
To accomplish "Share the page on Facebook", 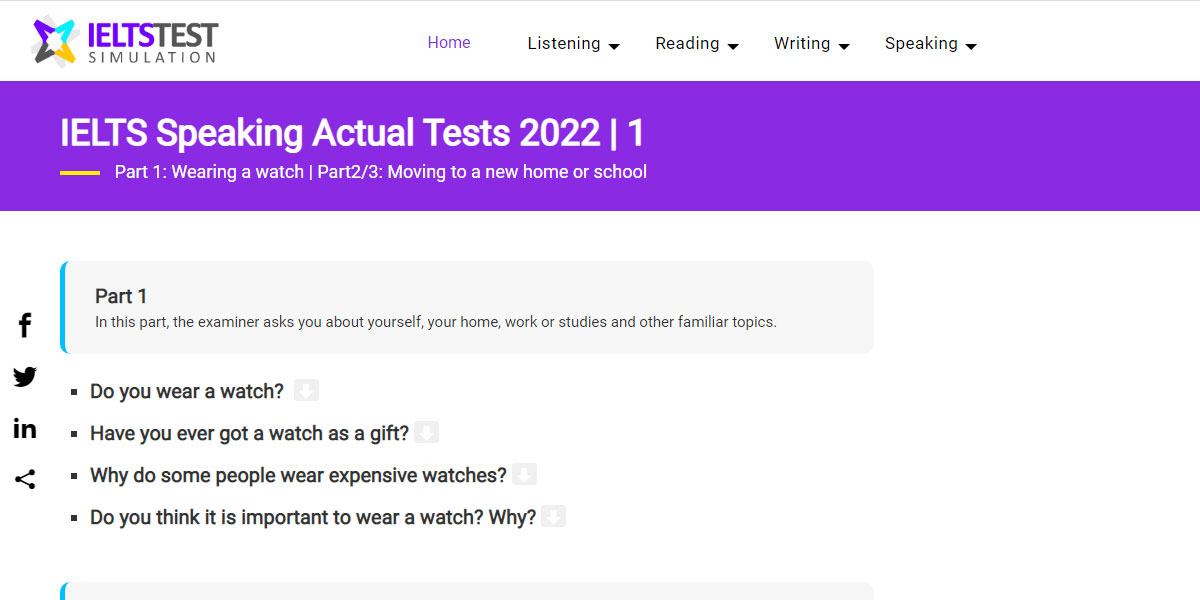I will tap(24, 324).
